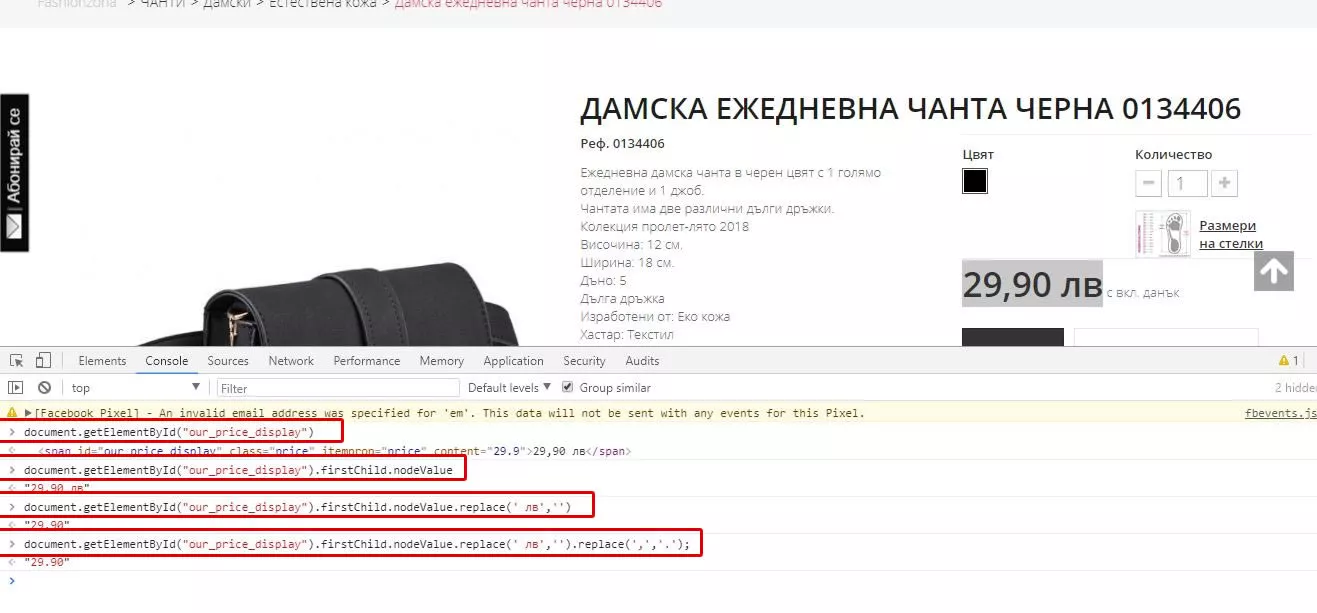The image size is (1317, 613).
Task: Open the Sources tab
Action: coord(228,360)
